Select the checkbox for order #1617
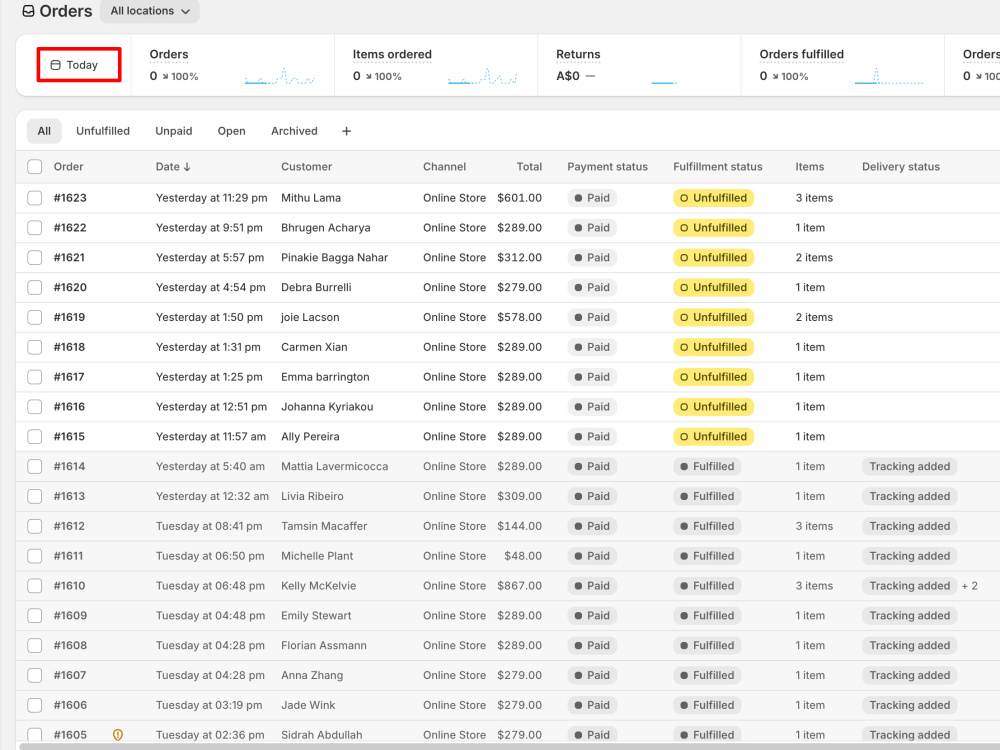 click(35, 377)
